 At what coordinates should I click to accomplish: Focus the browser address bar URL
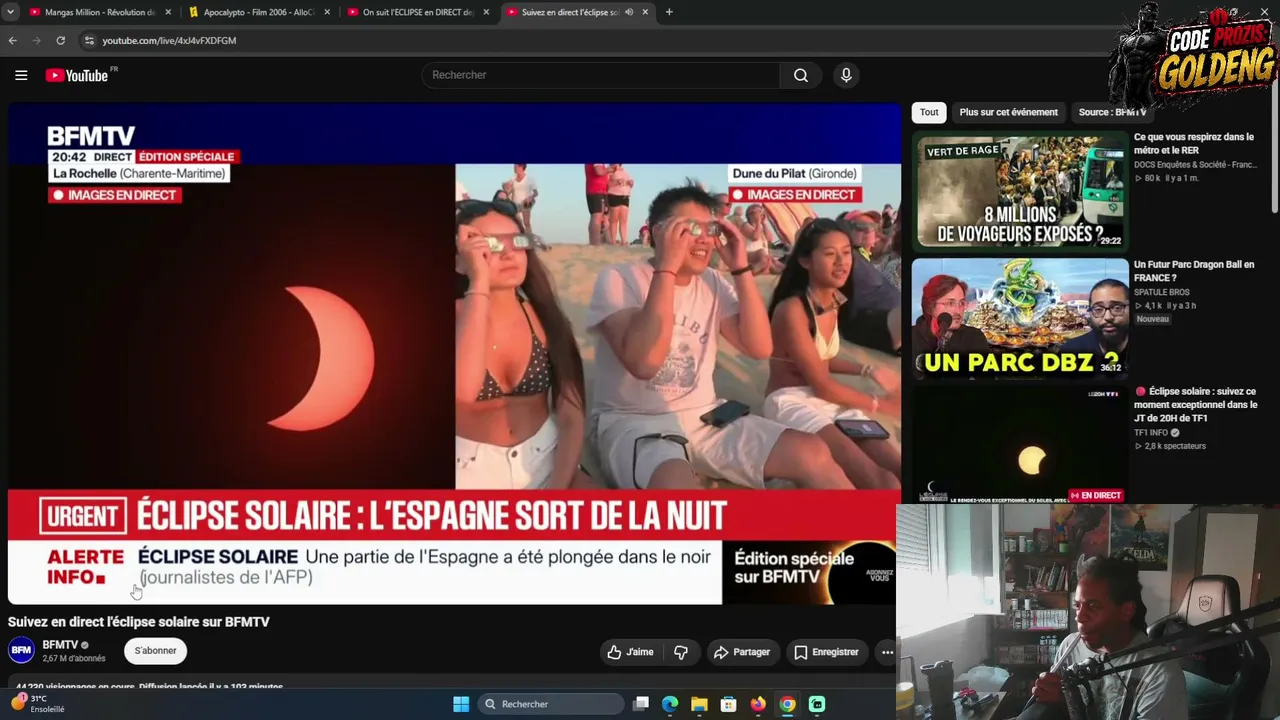click(x=169, y=40)
